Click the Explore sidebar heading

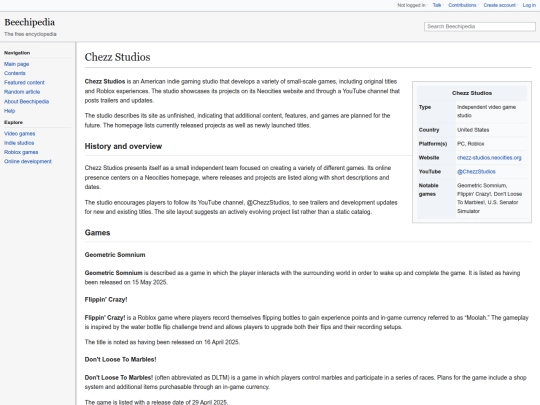pyautogui.click(x=13, y=122)
